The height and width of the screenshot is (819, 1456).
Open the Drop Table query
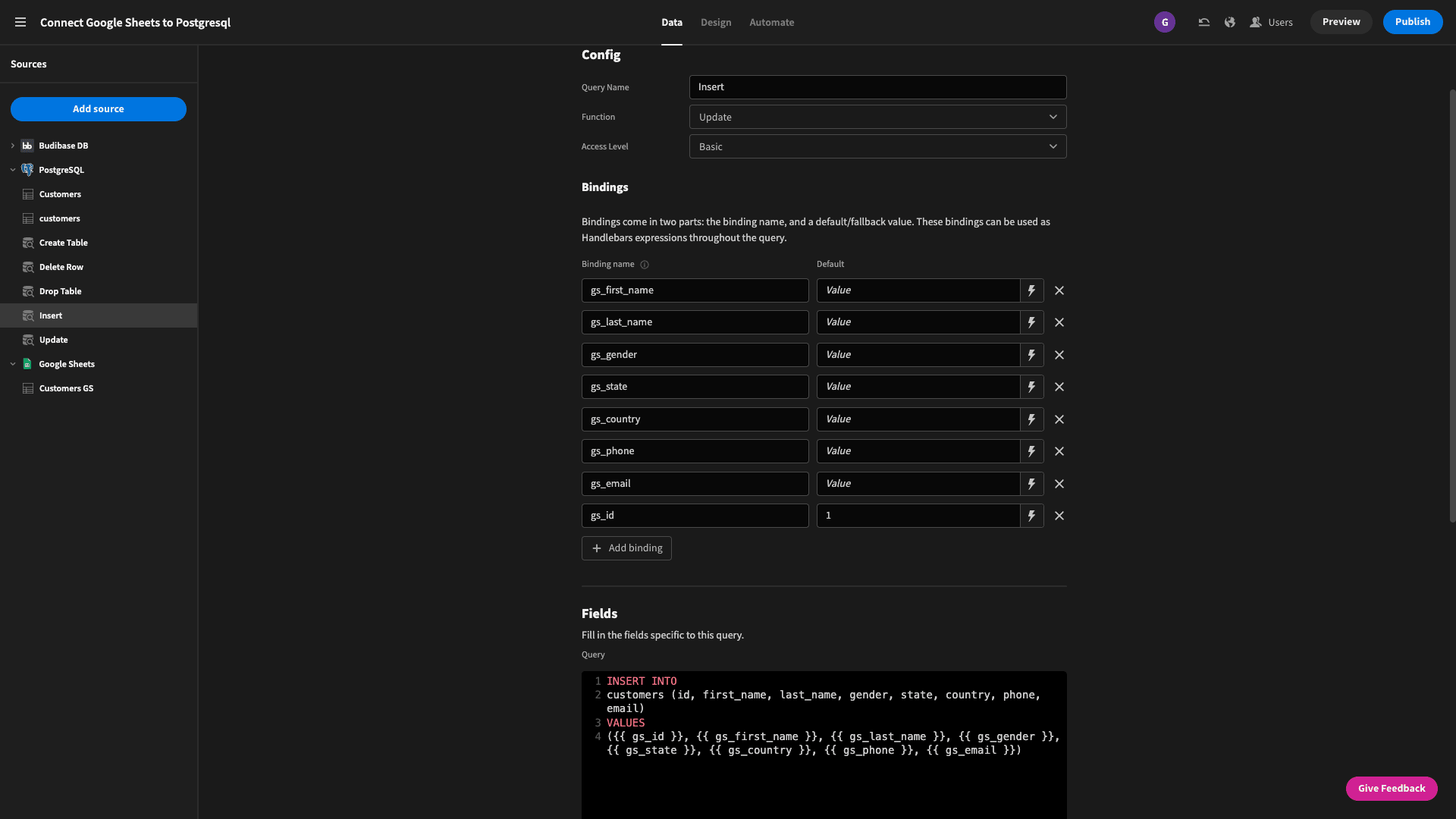(99, 291)
